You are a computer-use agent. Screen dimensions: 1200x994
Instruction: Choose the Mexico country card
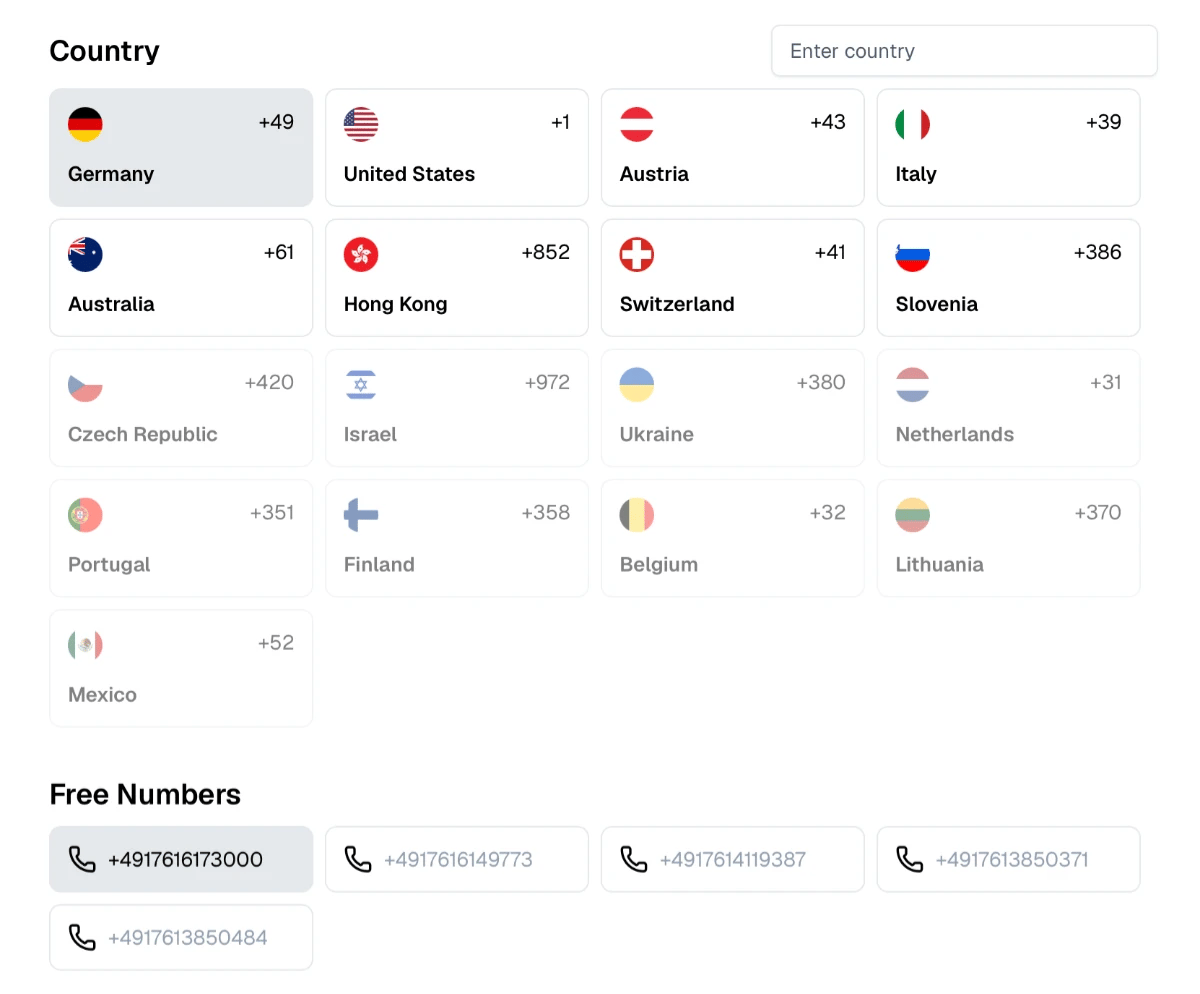181,668
